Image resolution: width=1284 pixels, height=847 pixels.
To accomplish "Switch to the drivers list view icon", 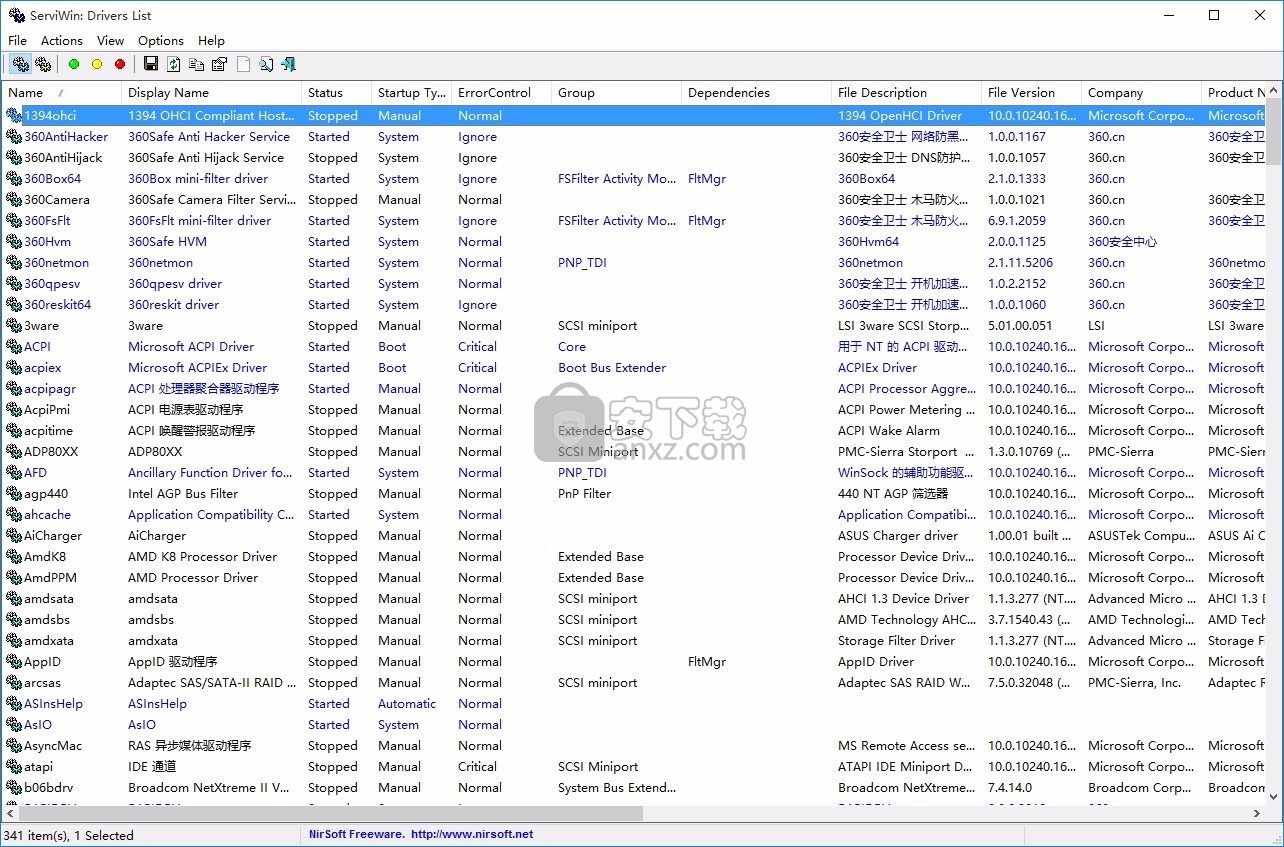I will (20, 64).
